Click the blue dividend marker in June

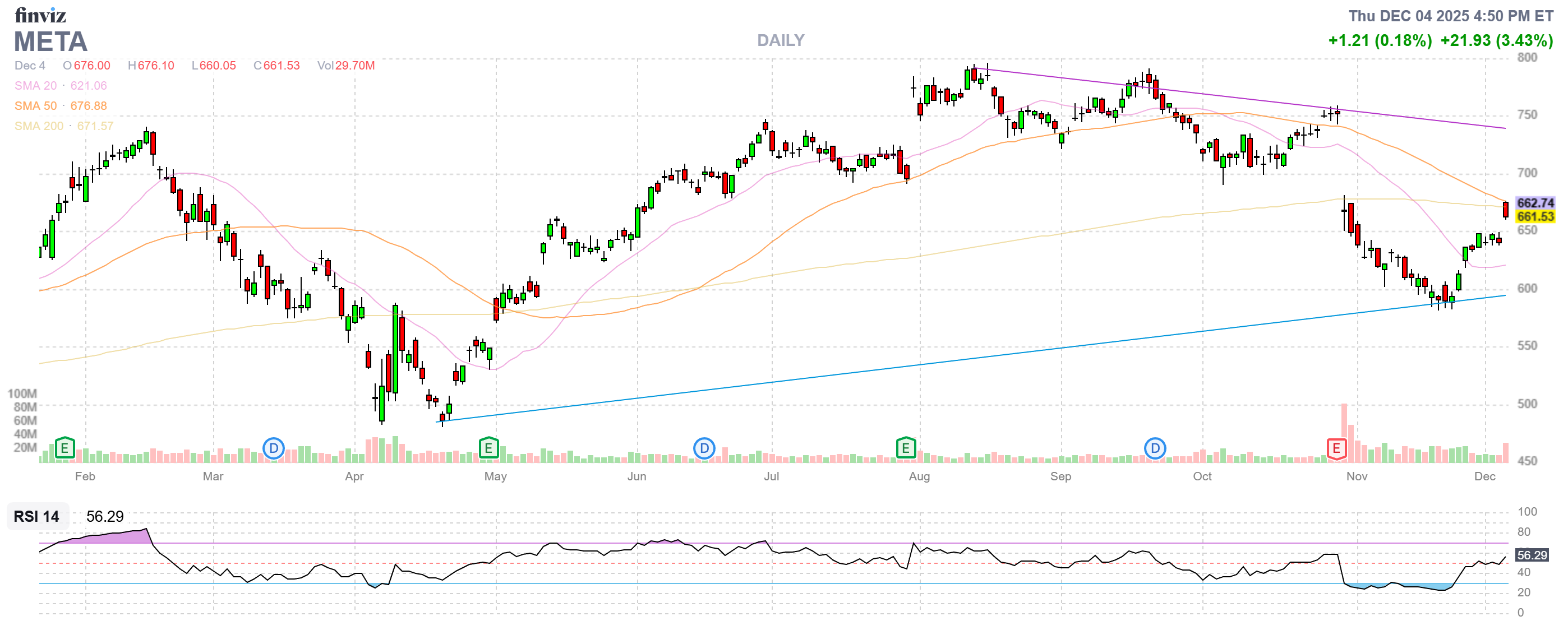coord(704,449)
